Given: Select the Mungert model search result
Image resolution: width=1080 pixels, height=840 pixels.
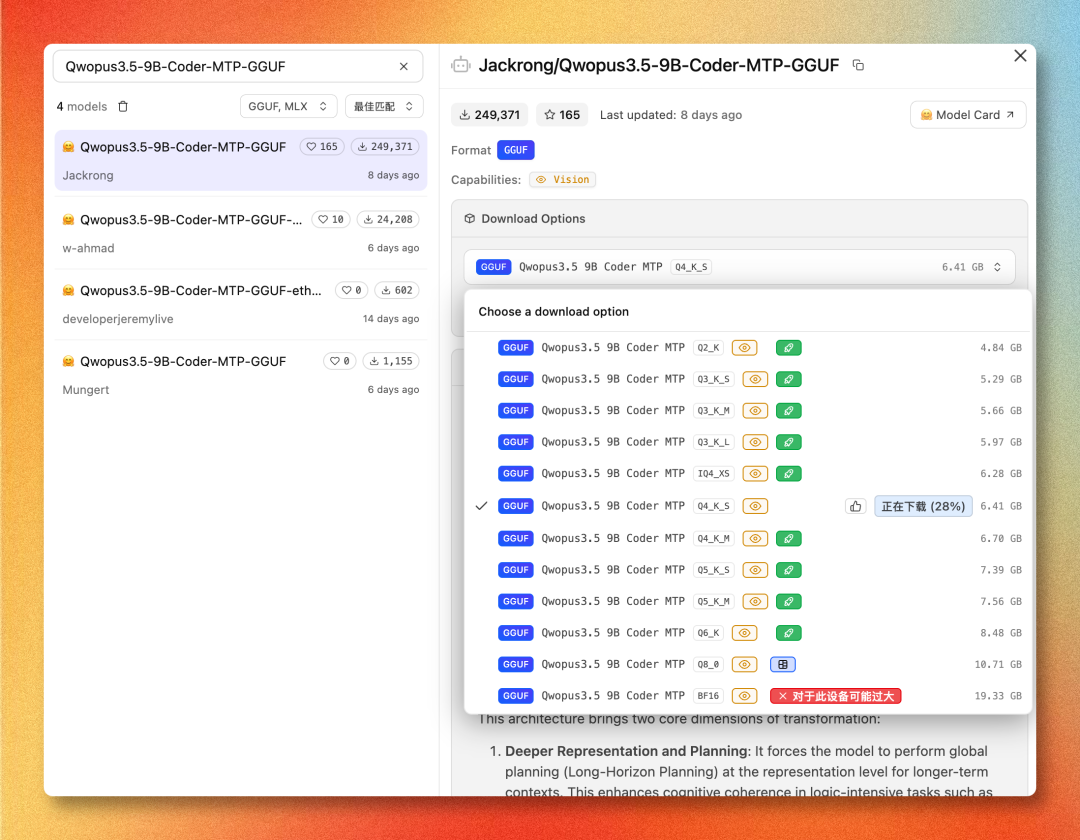Looking at the screenshot, I should [x=240, y=375].
